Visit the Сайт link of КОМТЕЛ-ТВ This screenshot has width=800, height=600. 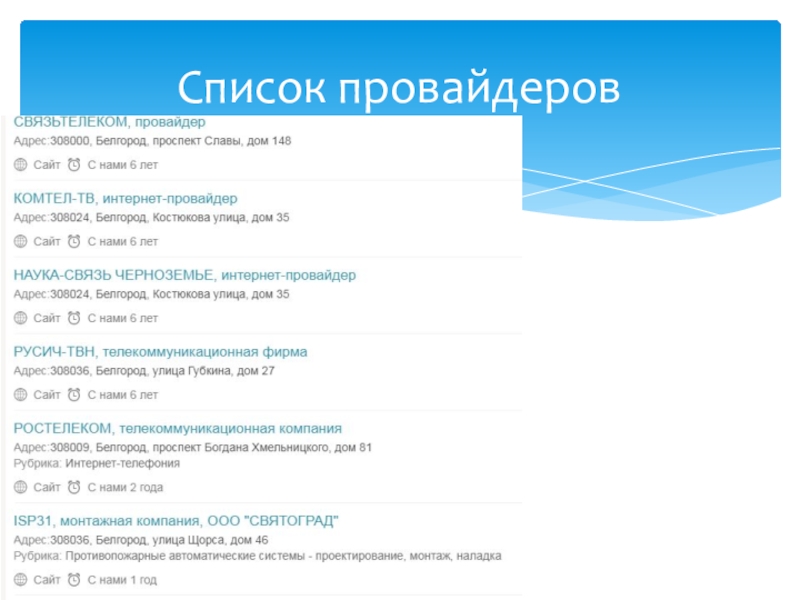(x=47, y=241)
